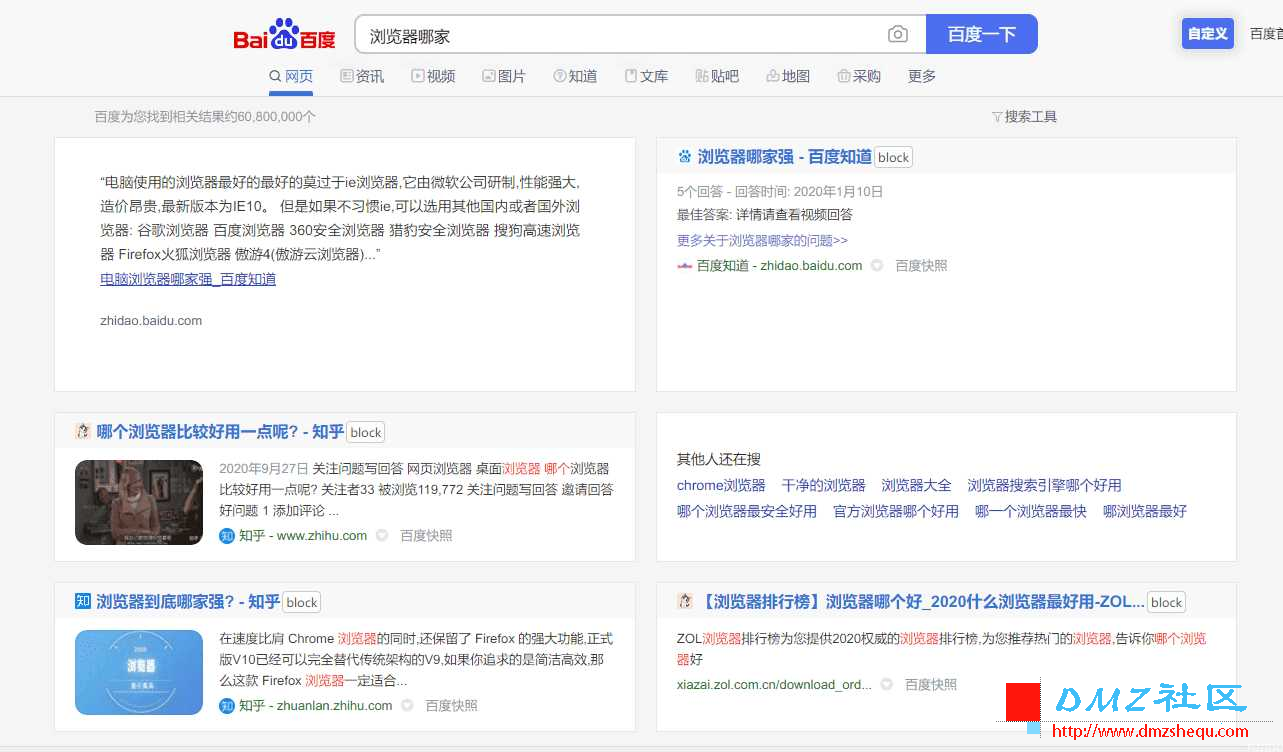Go to the 地图 tab
Viewport: 1283px width, 752px height.
[x=788, y=76]
